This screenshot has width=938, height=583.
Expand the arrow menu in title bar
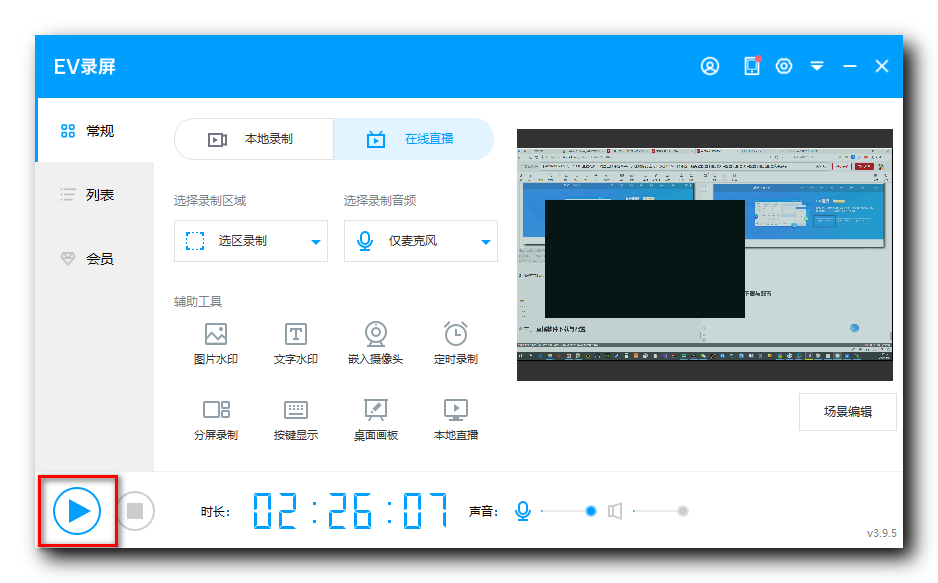[x=817, y=66]
